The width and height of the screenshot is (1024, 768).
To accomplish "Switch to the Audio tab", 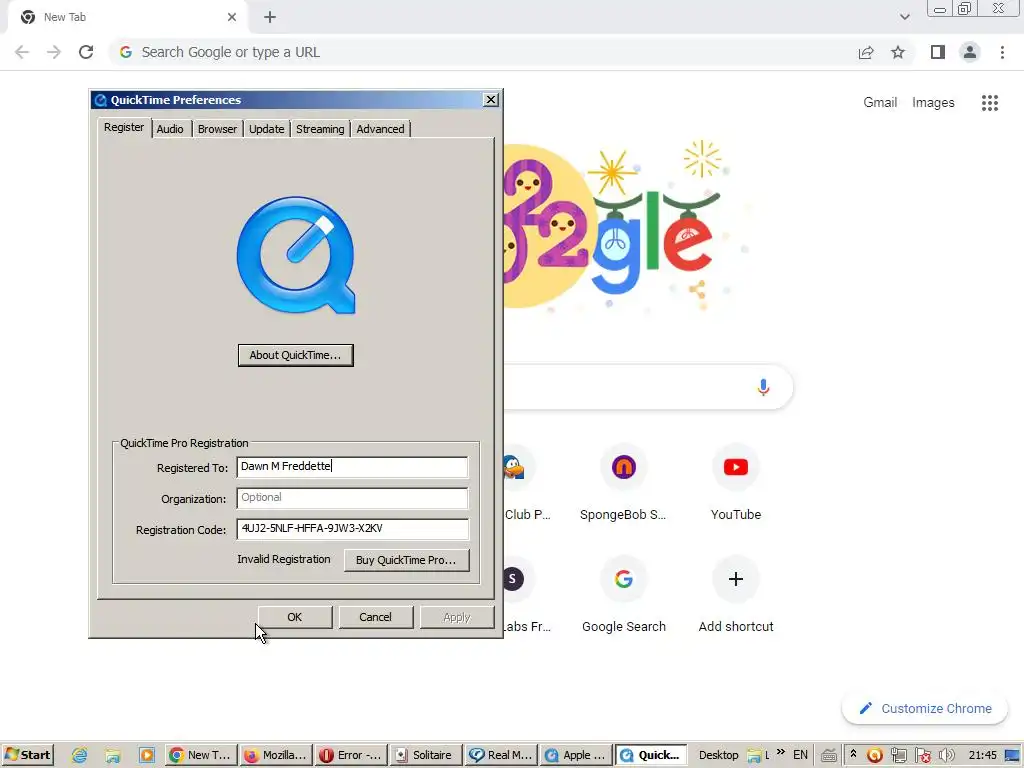I will tap(170, 129).
